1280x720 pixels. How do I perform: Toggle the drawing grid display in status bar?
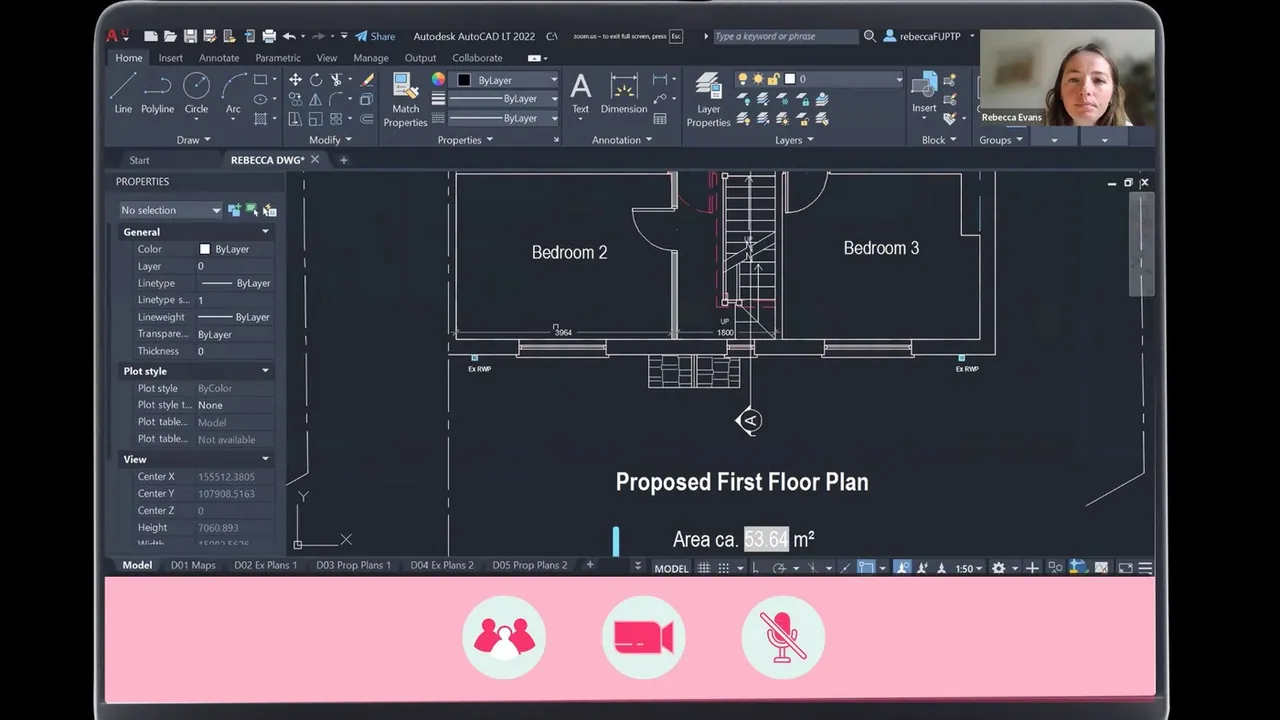(x=704, y=567)
